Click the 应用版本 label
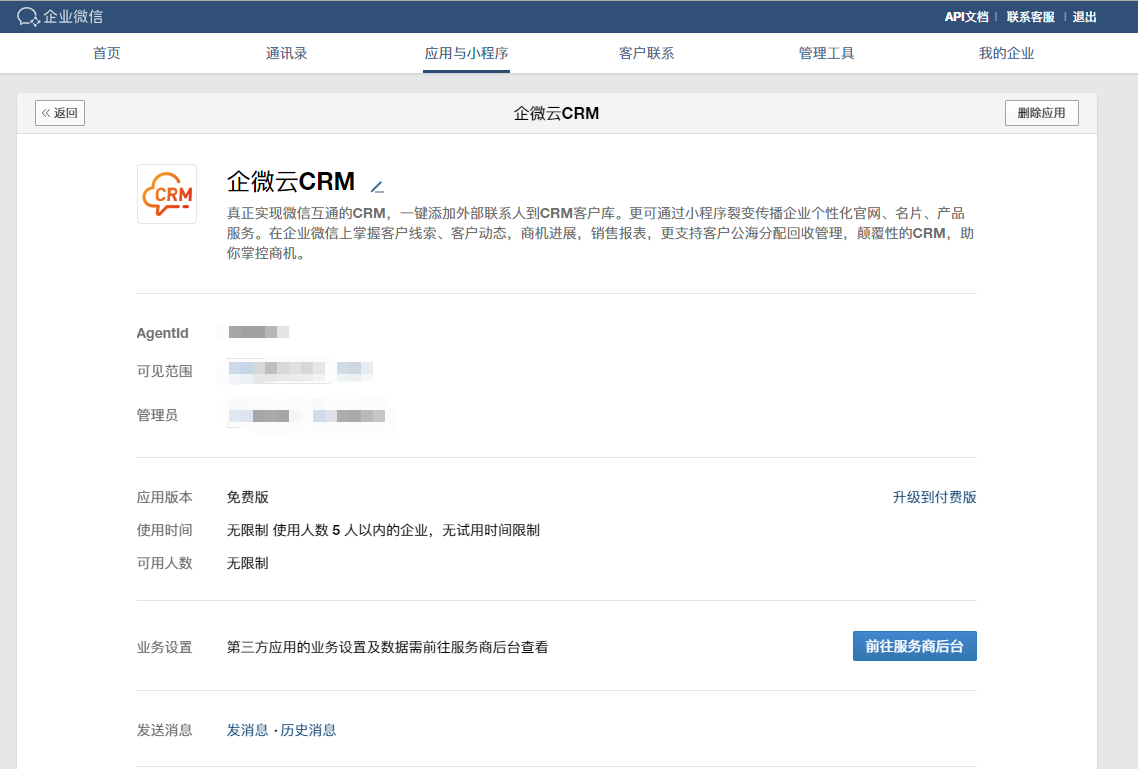The height and width of the screenshot is (769, 1138). point(165,497)
